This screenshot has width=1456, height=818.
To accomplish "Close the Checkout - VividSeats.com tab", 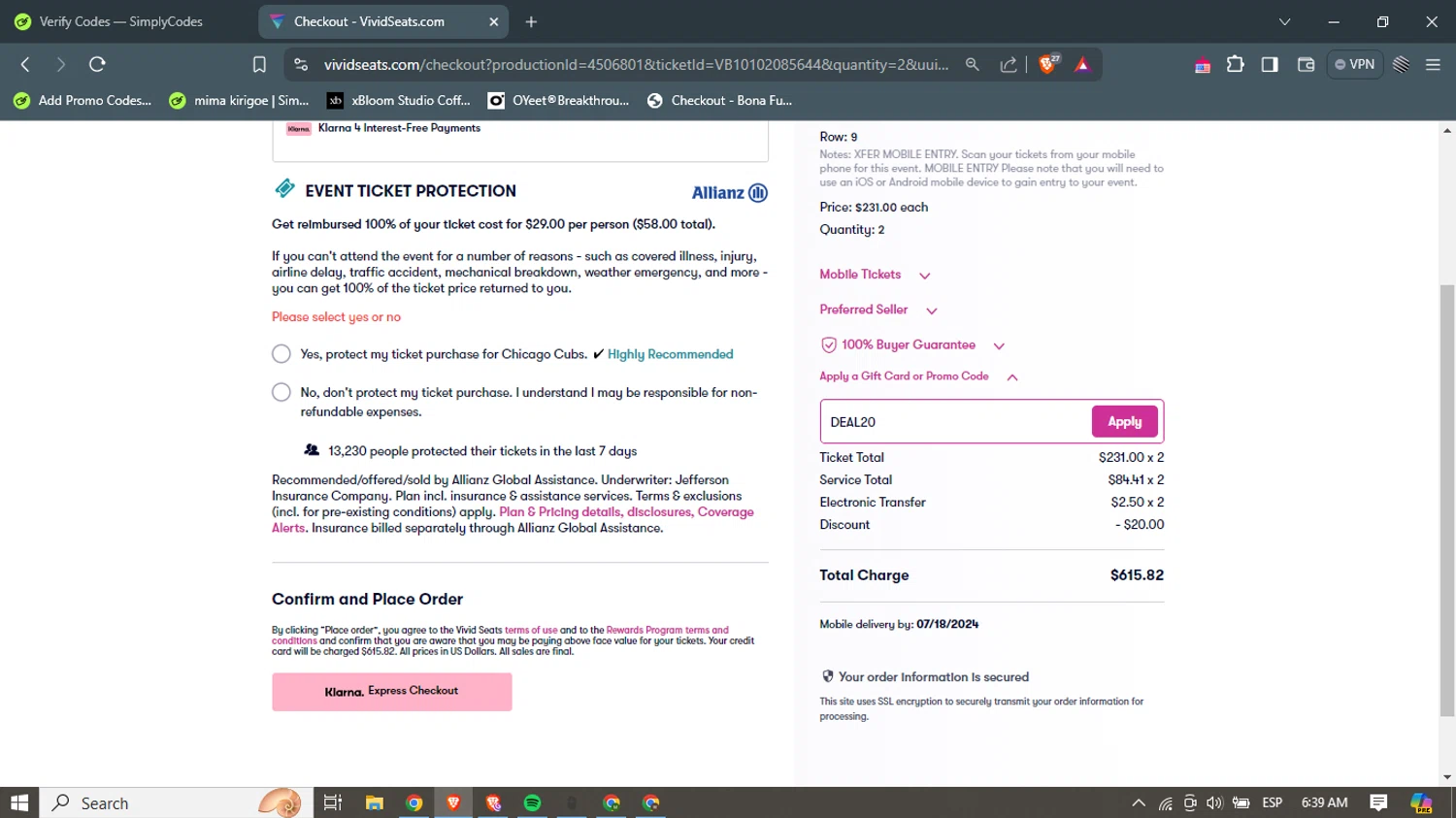I will pos(493,21).
